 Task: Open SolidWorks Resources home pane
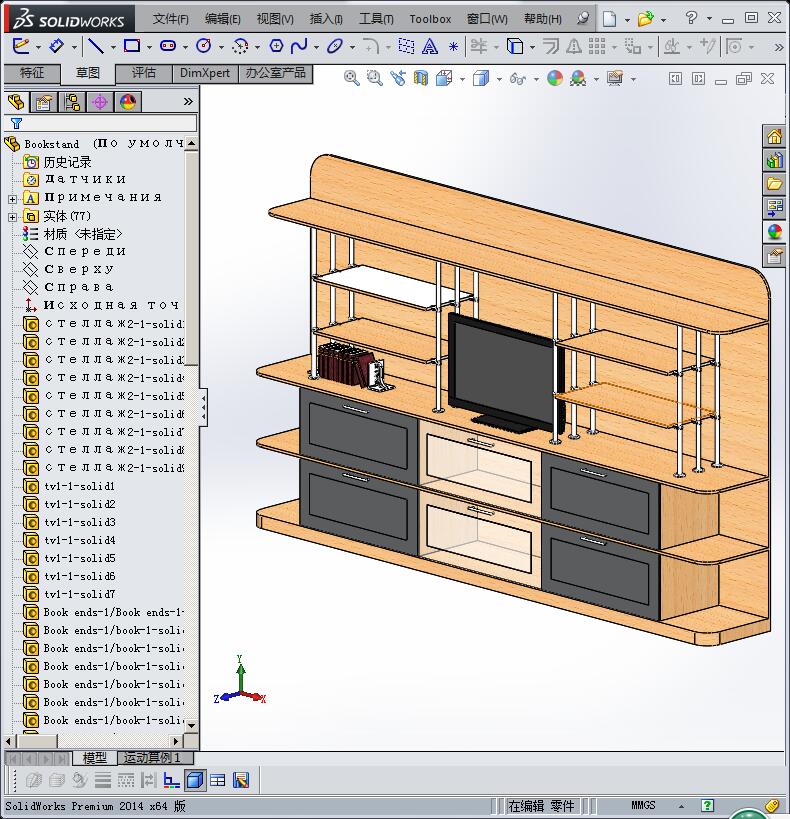(x=774, y=137)
